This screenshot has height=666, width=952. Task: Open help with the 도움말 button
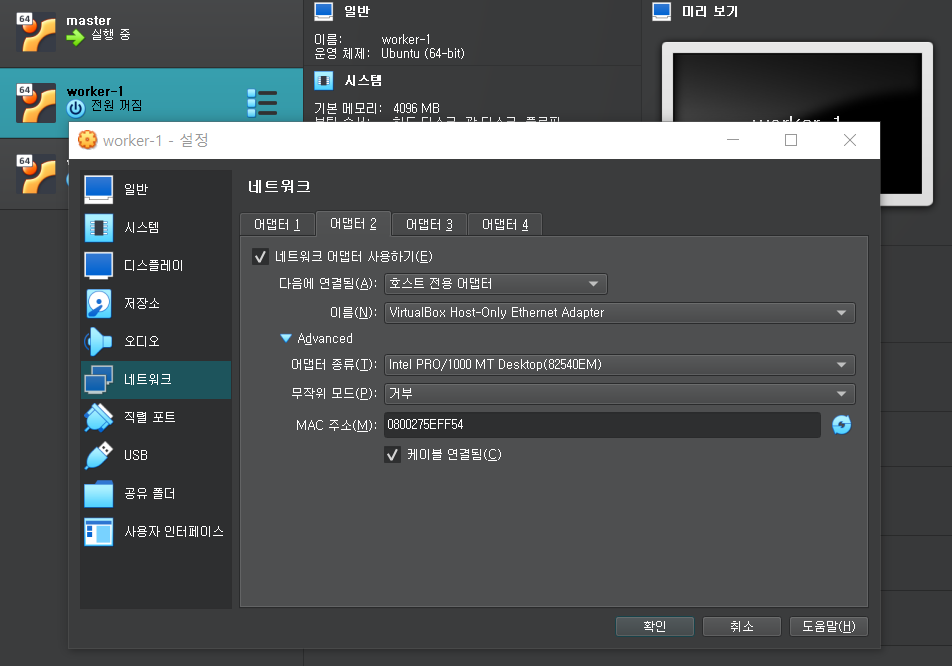pos(829,626)
